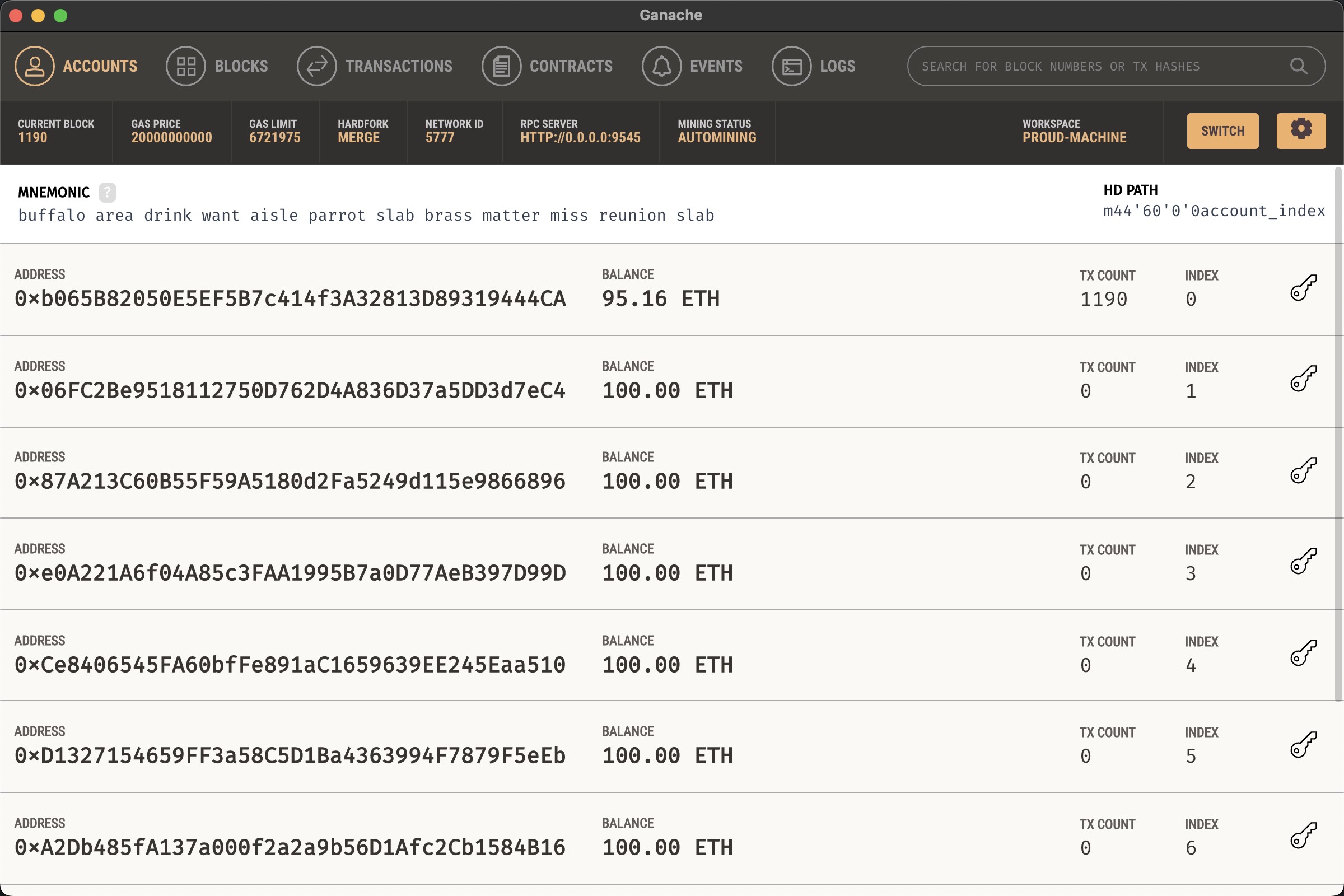The width and height of the screenshot is (1344, 896).
Task: View the Events tab
Action: pos(692,66)
